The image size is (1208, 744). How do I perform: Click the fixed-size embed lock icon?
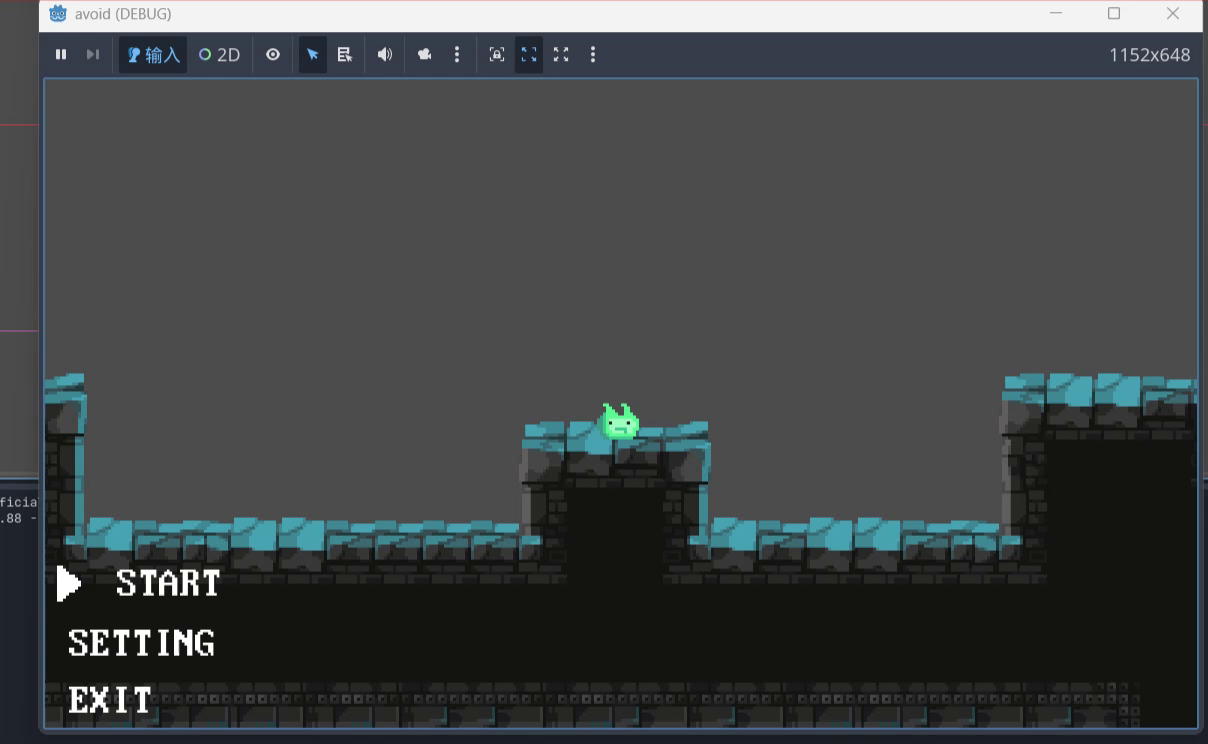pos(497,55)
